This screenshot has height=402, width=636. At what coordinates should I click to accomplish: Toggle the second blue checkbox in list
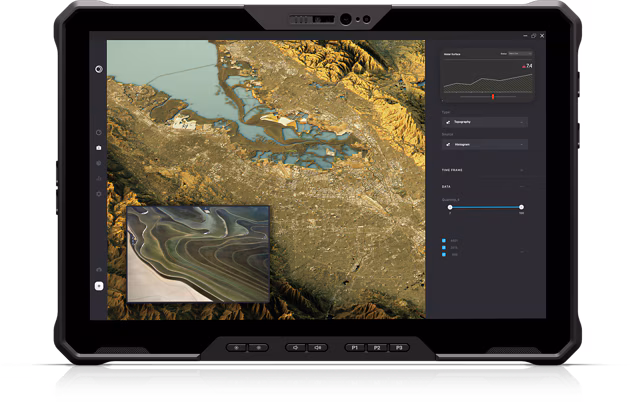click(x=444, y=248)
